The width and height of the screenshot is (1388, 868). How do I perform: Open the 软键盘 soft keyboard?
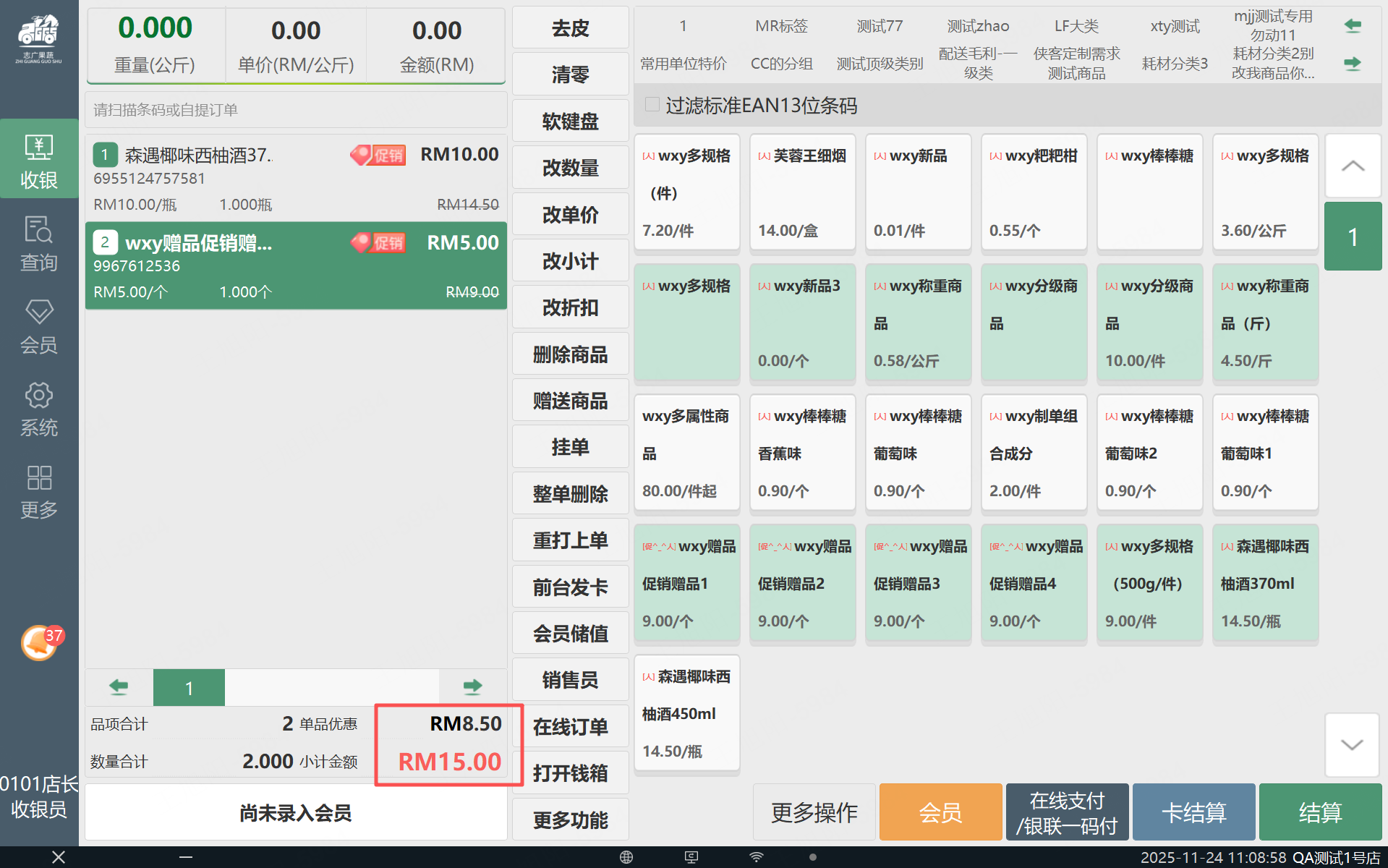click(x=570, y=121)
